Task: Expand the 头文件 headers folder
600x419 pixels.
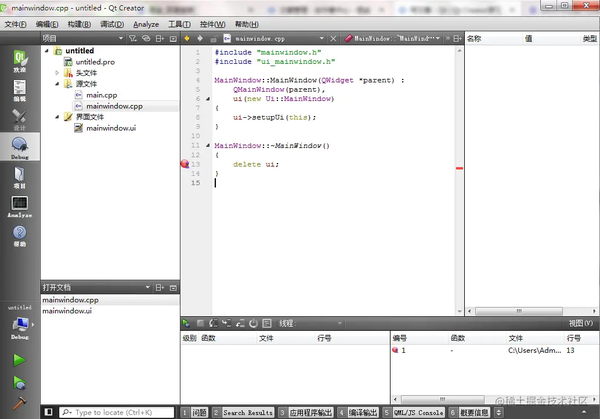Action: click(x=58, y=73)
